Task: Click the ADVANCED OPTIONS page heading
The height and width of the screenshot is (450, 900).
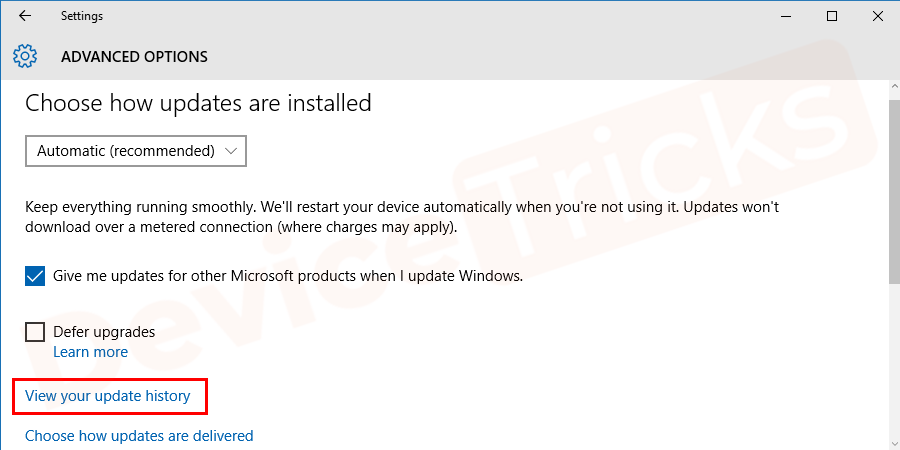Action: tap(134, 56)
